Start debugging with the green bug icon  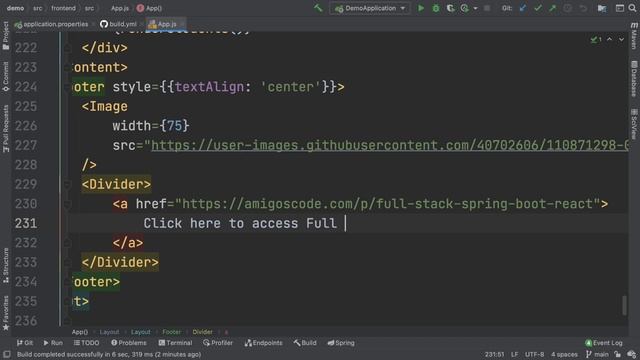point(436,8)
